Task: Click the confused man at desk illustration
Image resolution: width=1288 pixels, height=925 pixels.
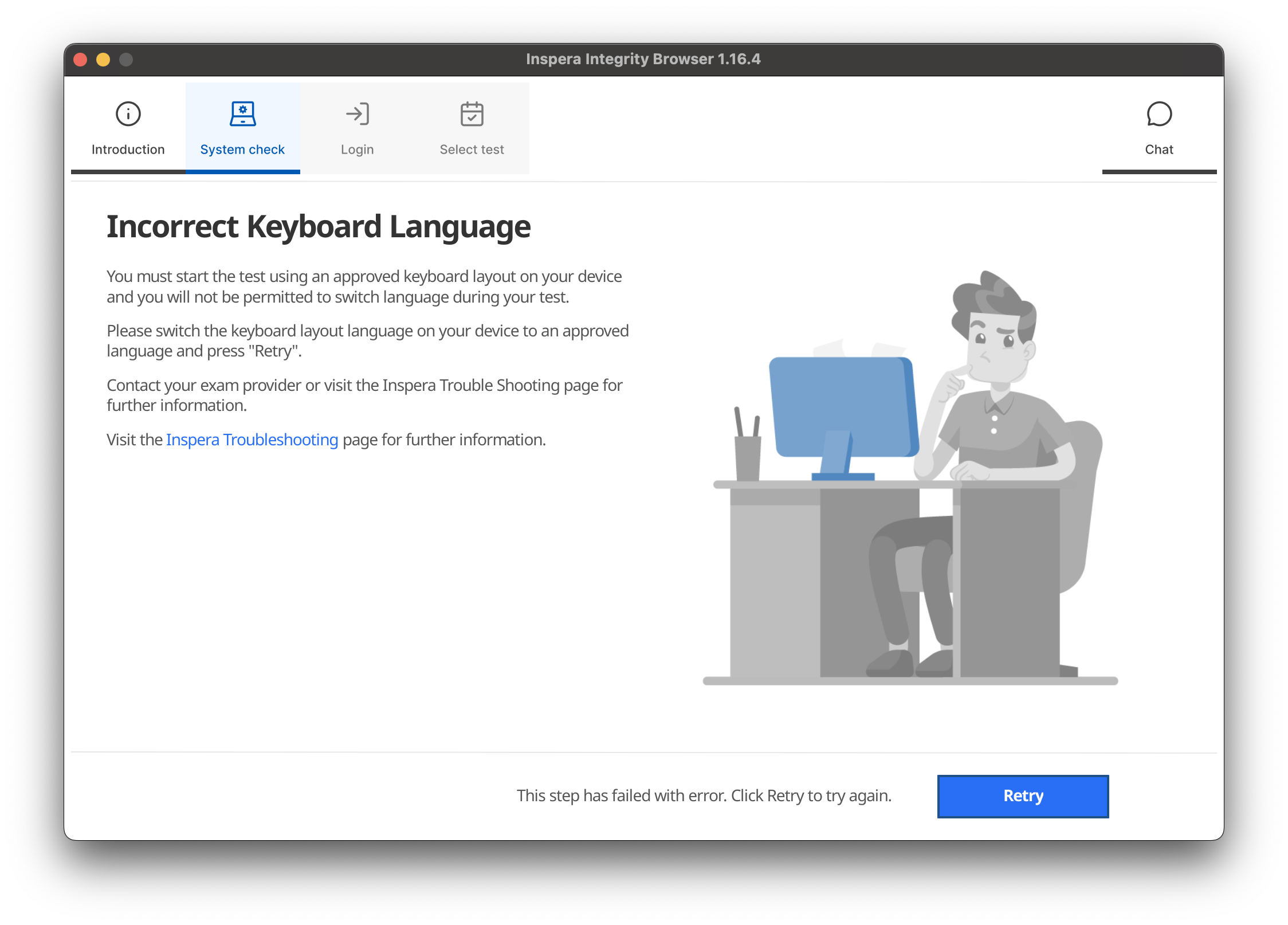Action: (910, 477)
